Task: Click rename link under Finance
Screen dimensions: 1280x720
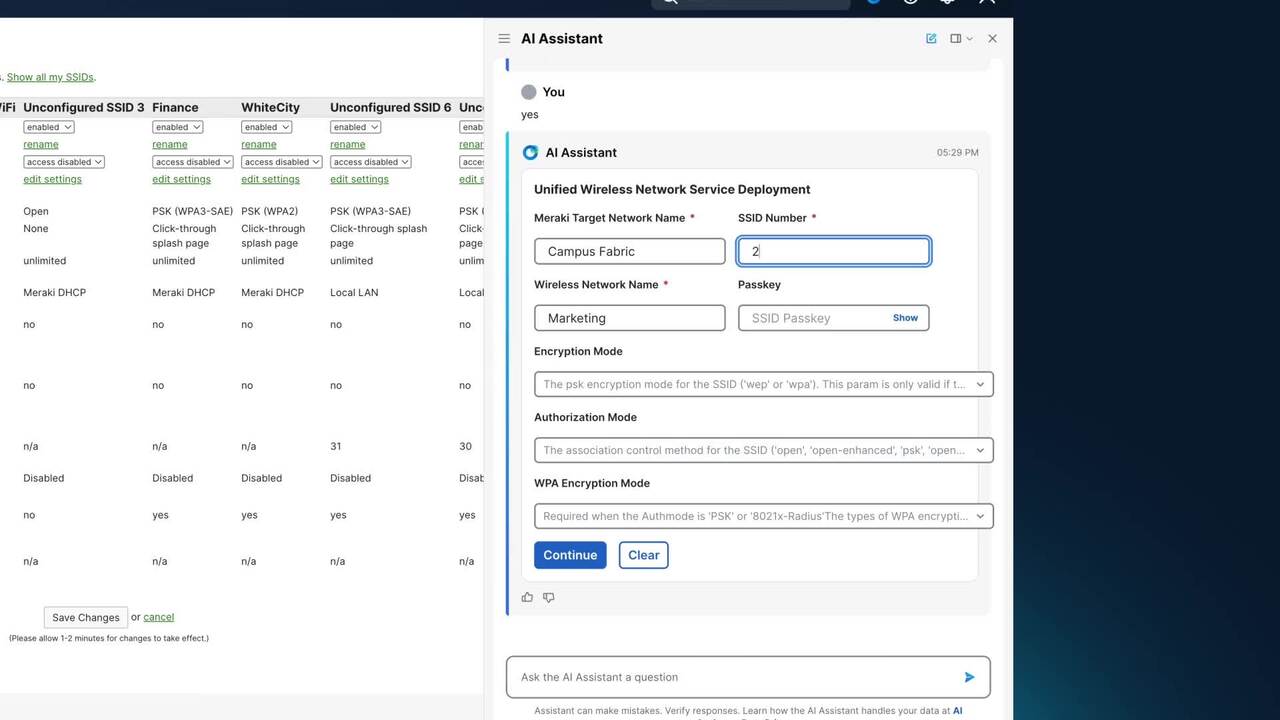Action: pos(170,145)
